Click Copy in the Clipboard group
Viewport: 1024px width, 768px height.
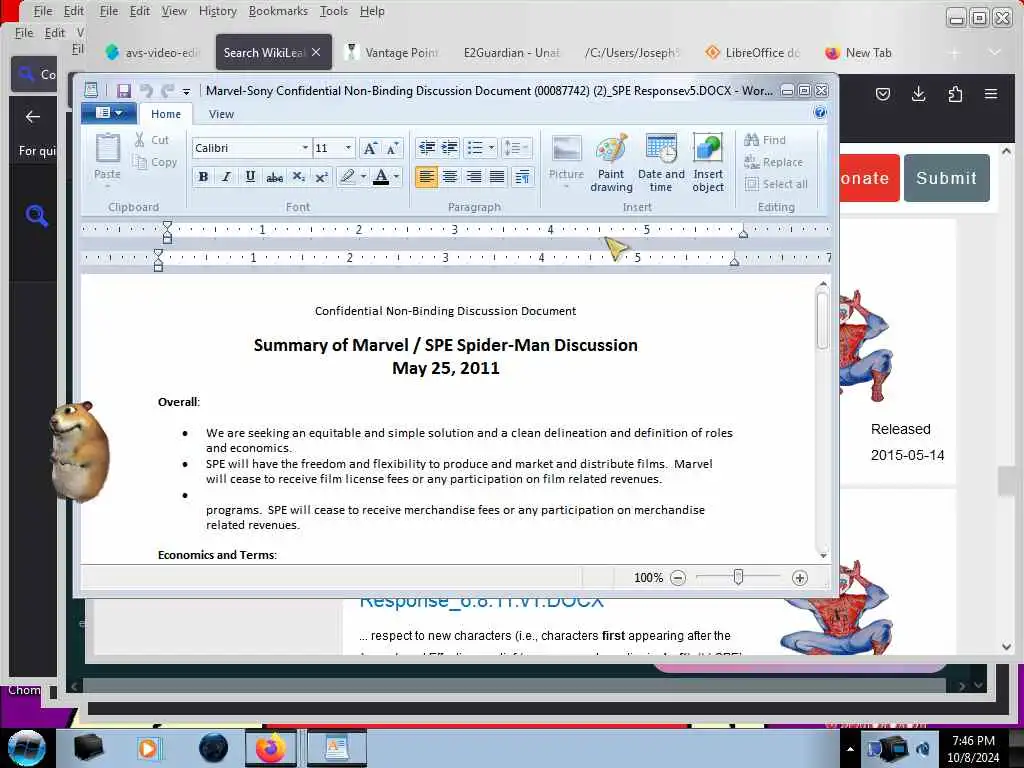click(155, 162)
